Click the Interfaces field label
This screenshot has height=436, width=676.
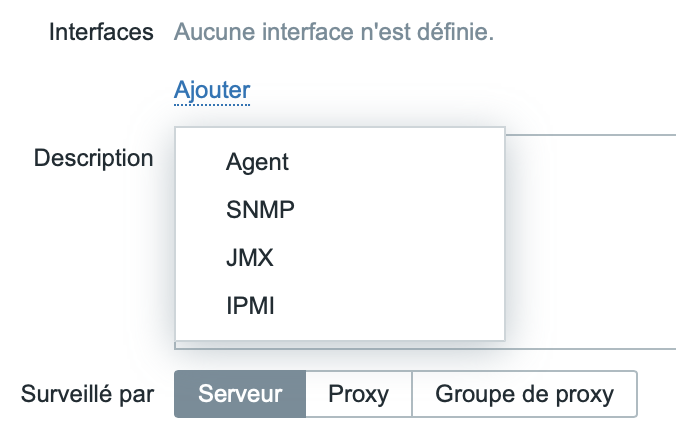click(x=100, y=32)
